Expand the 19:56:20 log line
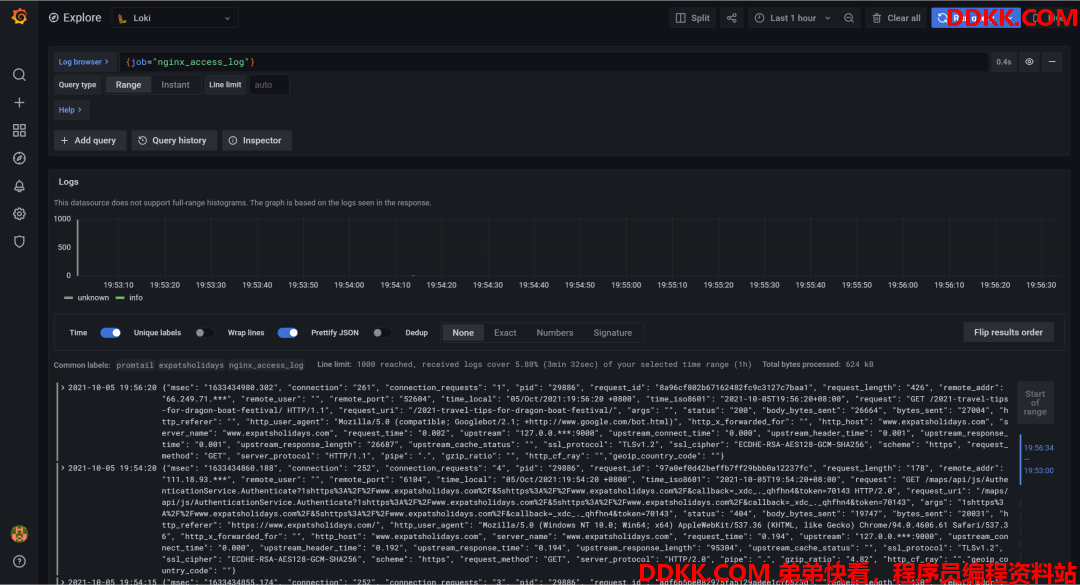Image resolution: width=1080 pixels, height=585 pixels. (63, 388)
